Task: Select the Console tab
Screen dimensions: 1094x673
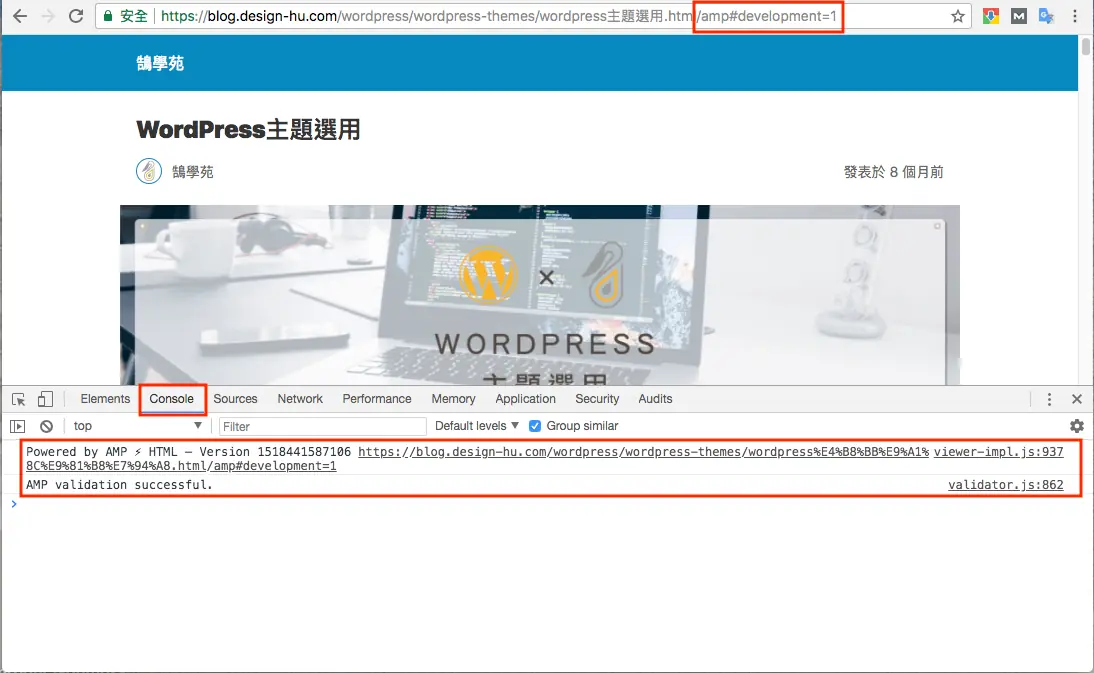Action: (172, 399)
